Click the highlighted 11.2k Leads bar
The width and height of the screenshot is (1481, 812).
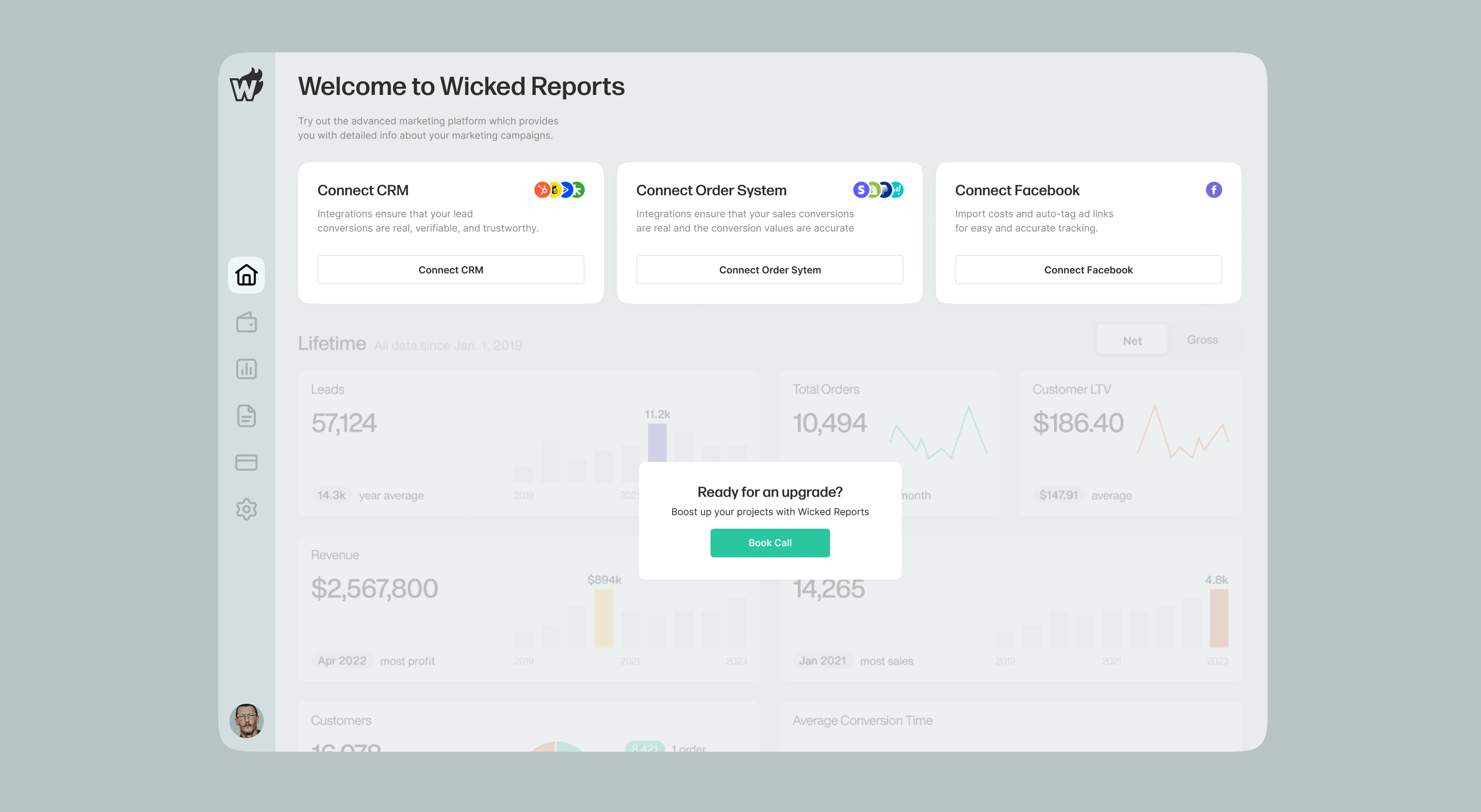pos(657,443)
